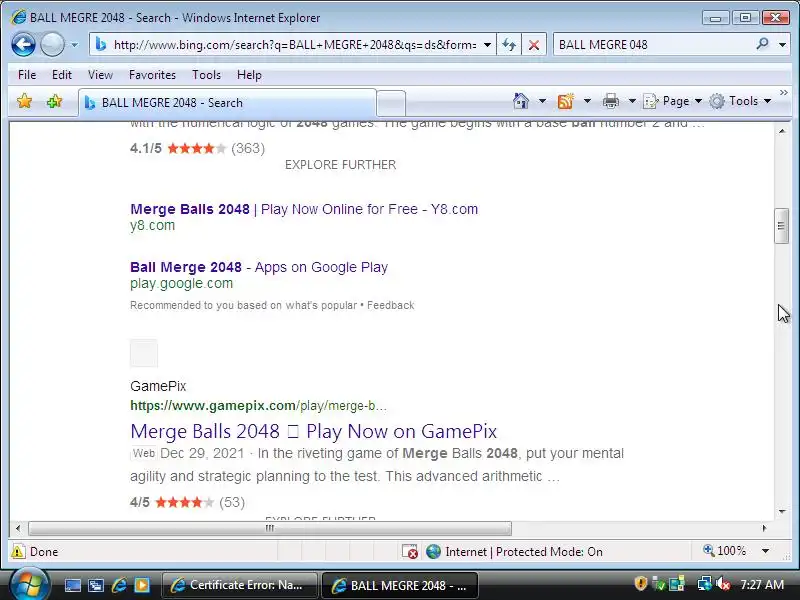This screenshot has width=800, height=600.
Task: Switch to Certificate Error taskbar window
Action: [240, 585]
